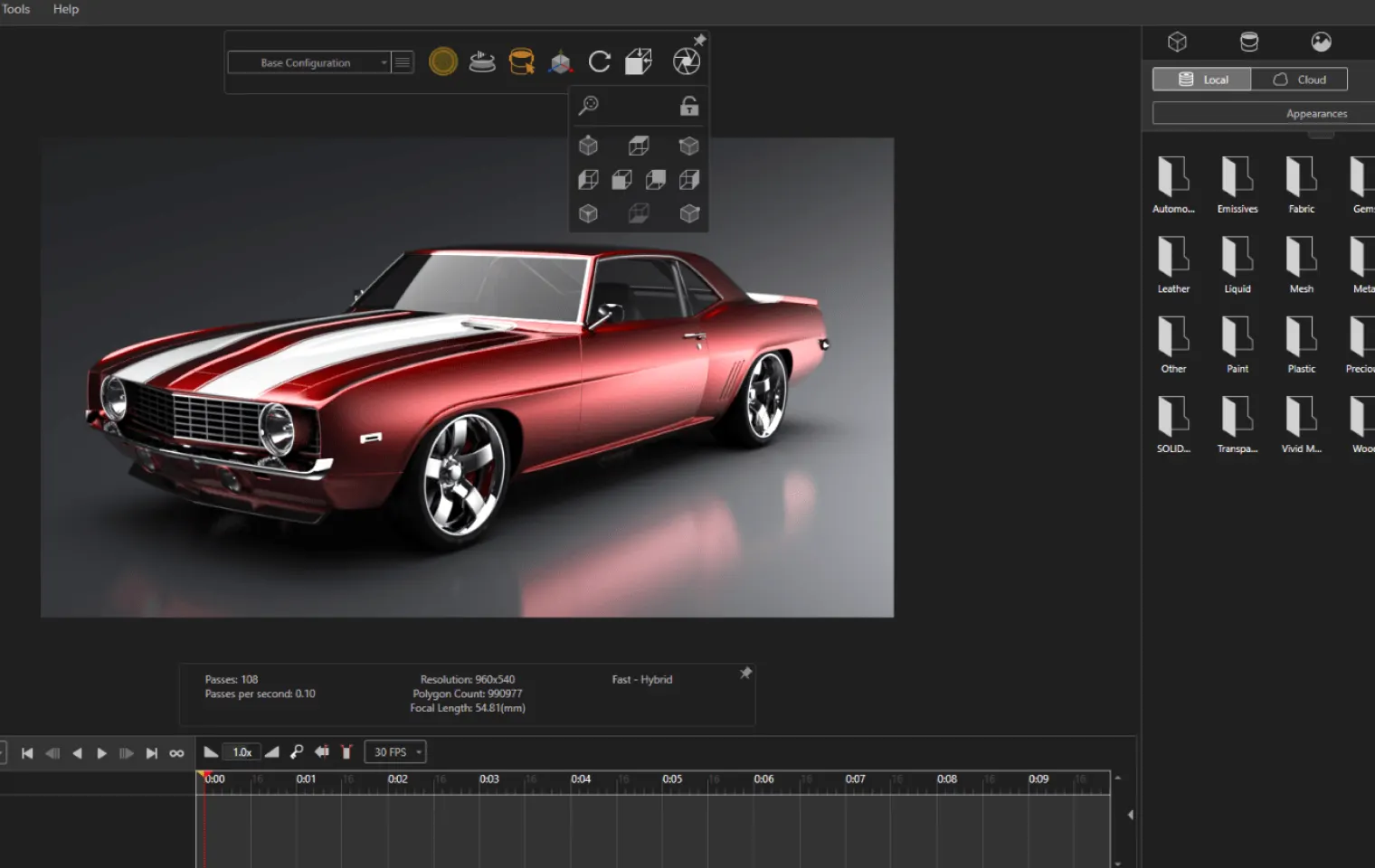Viewport: 1375px width, 868px height.
Task: Click the timeline scroll up arrow
Action: (x=1118, y=778)
